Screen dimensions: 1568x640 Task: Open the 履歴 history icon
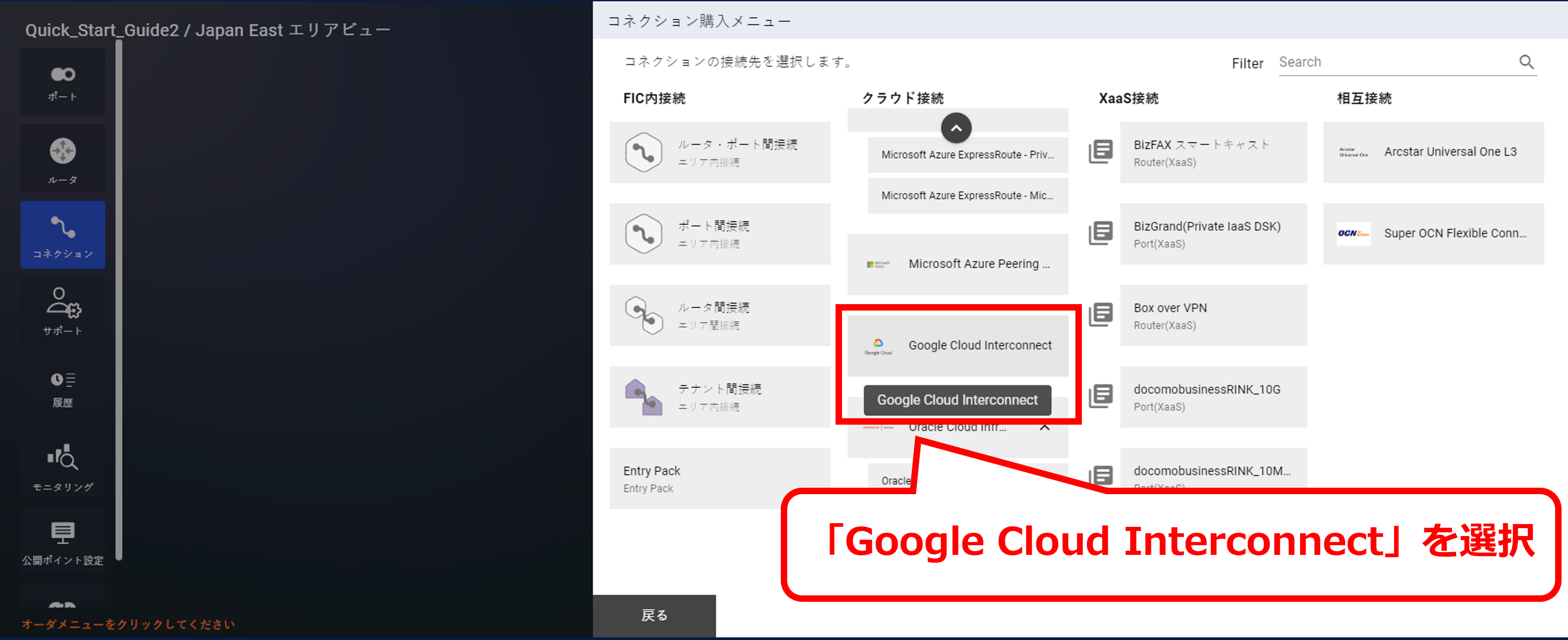[63, 388]
